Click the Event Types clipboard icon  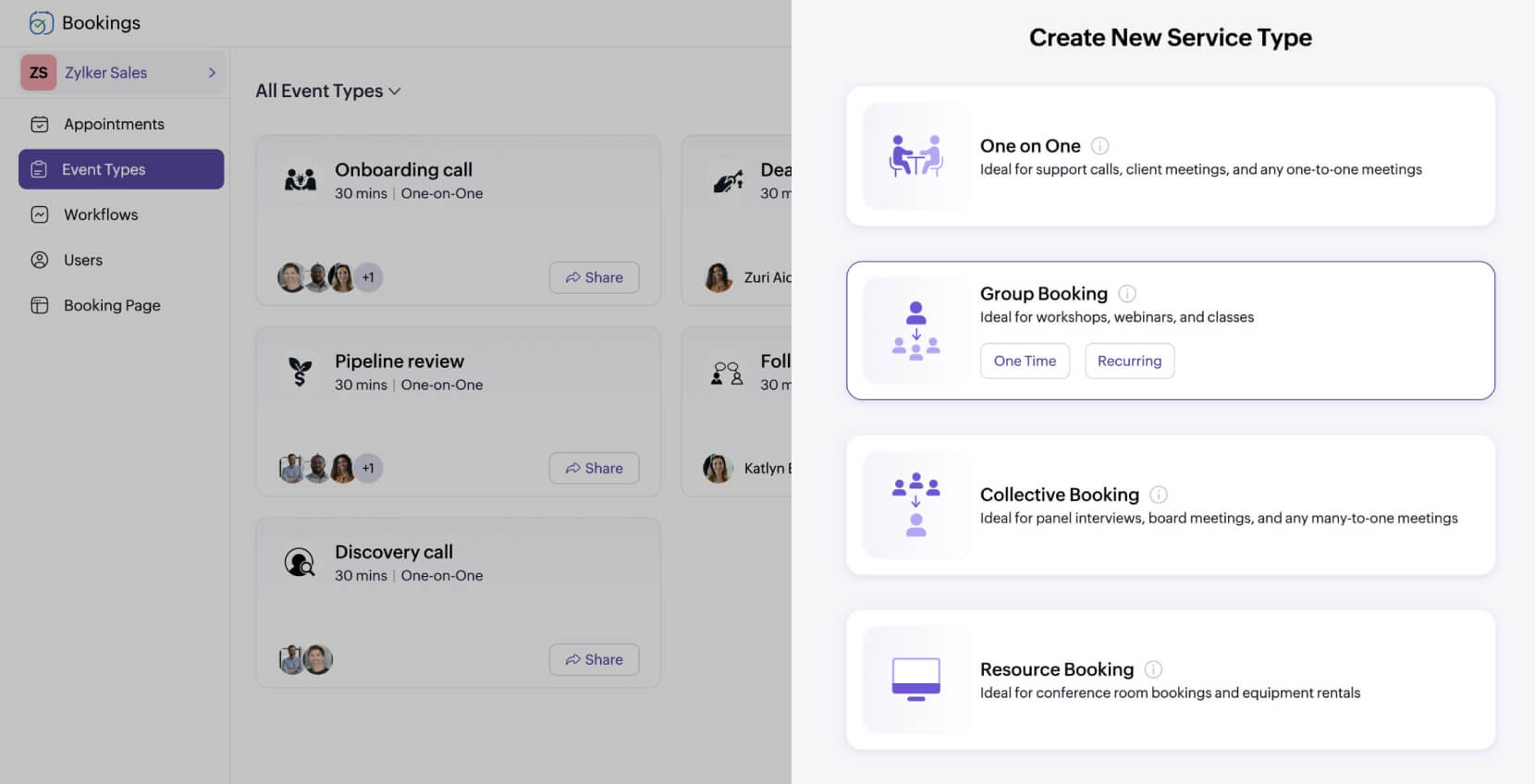coord(39,169)
